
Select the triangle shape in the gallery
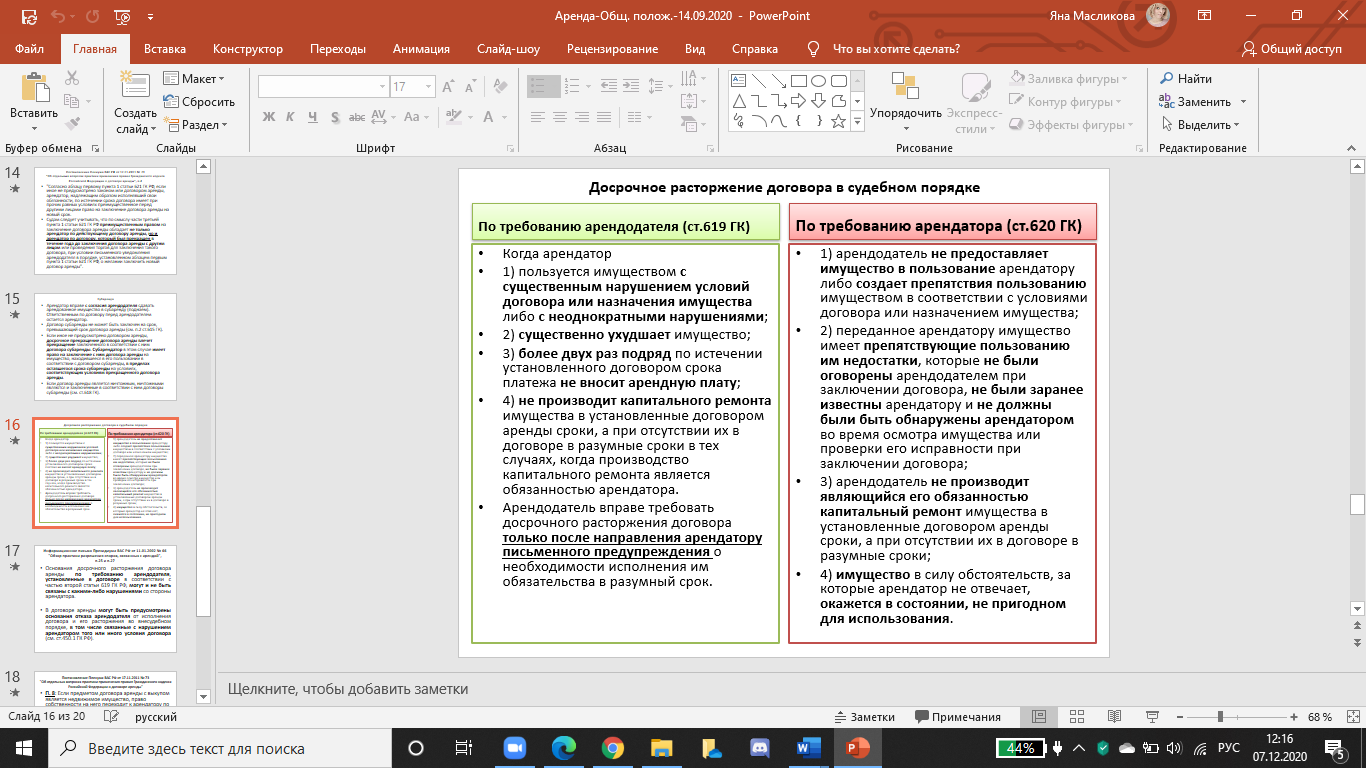coord(739,101)
